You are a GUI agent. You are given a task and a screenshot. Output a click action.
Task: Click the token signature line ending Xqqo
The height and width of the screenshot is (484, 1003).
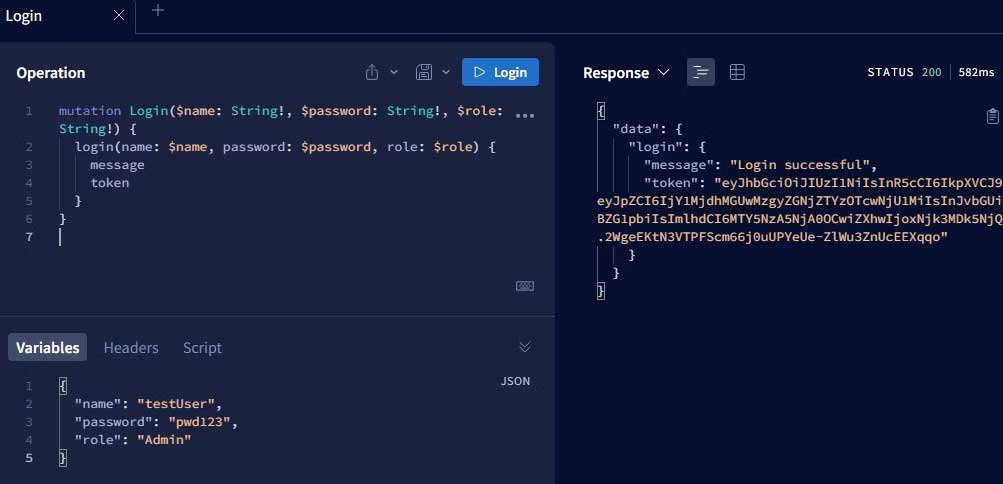click(772, 237)
